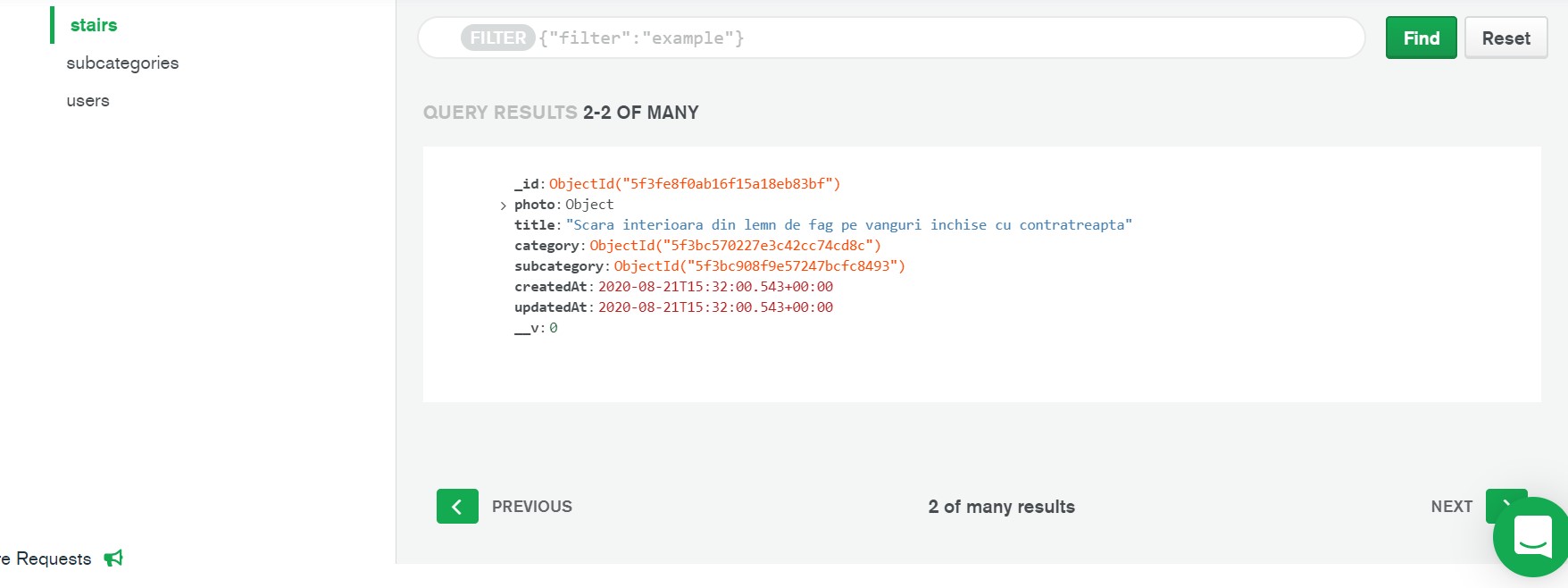This screenshot has height=588, width=1568.
Task: Open the users collection
Action: click(88, 101)
